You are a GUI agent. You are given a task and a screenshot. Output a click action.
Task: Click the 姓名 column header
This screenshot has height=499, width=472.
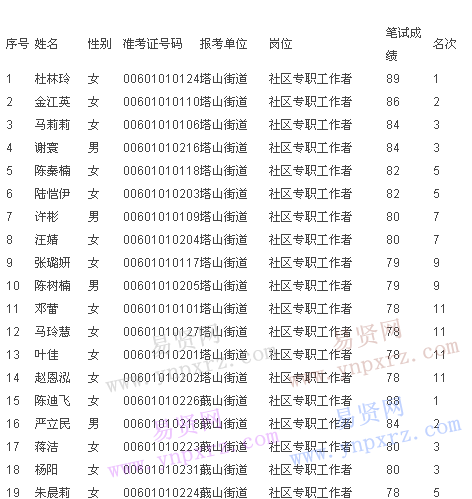(x=46, y=44)
